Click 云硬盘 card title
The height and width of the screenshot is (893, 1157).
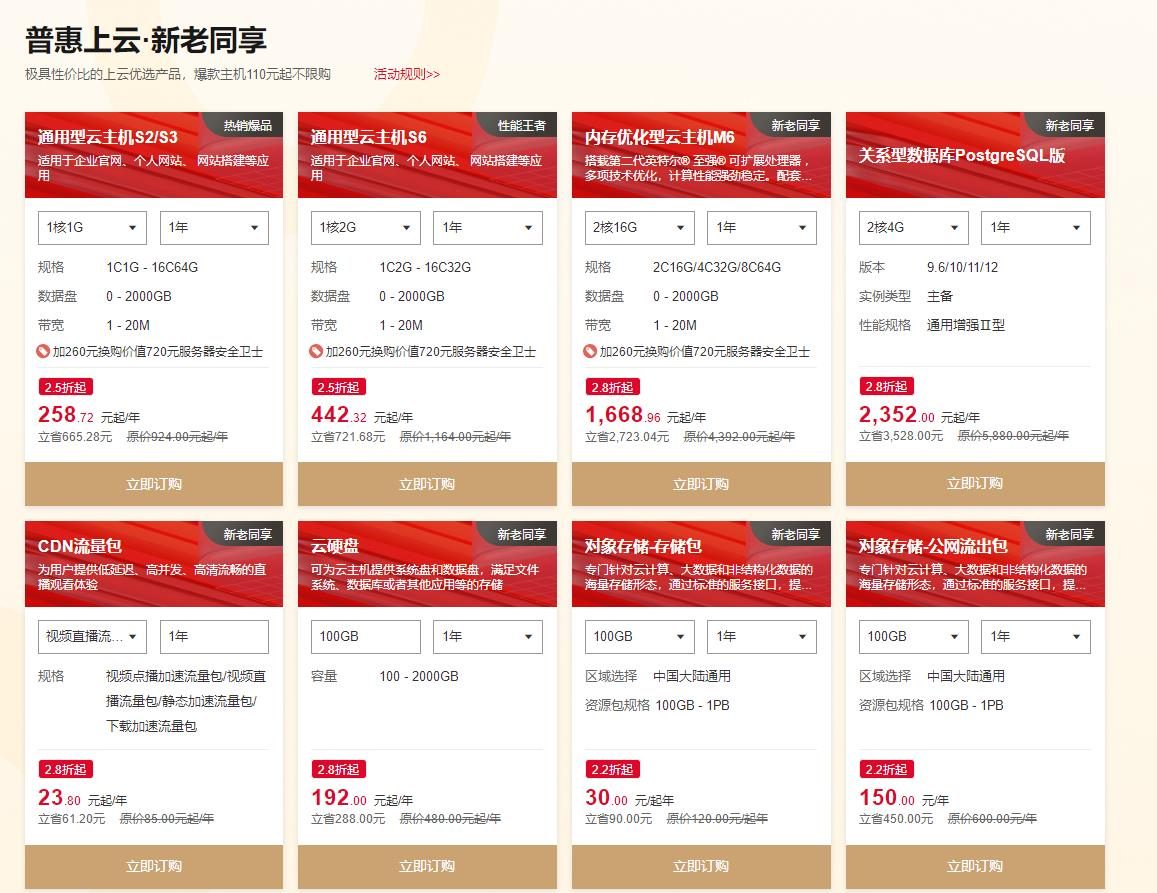coord(335,546)
